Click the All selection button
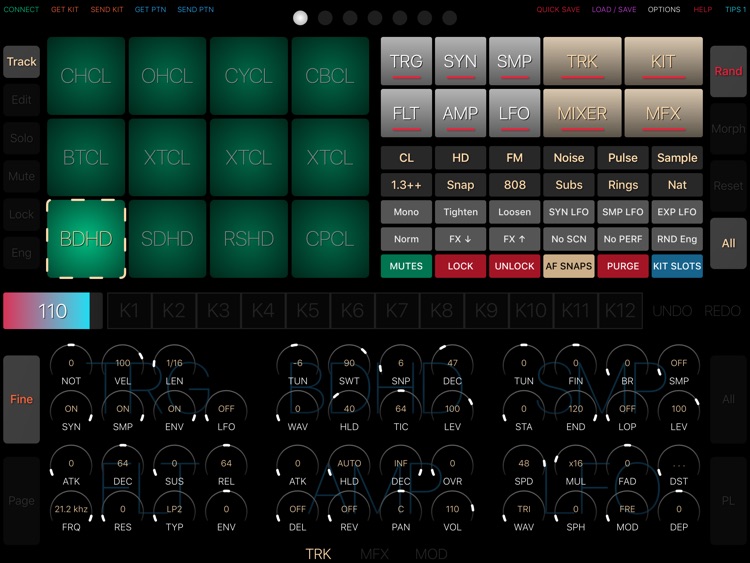Image resolution: width=750 pixels, height=563 pixels. pyautogui.click(x=728, y=243)
